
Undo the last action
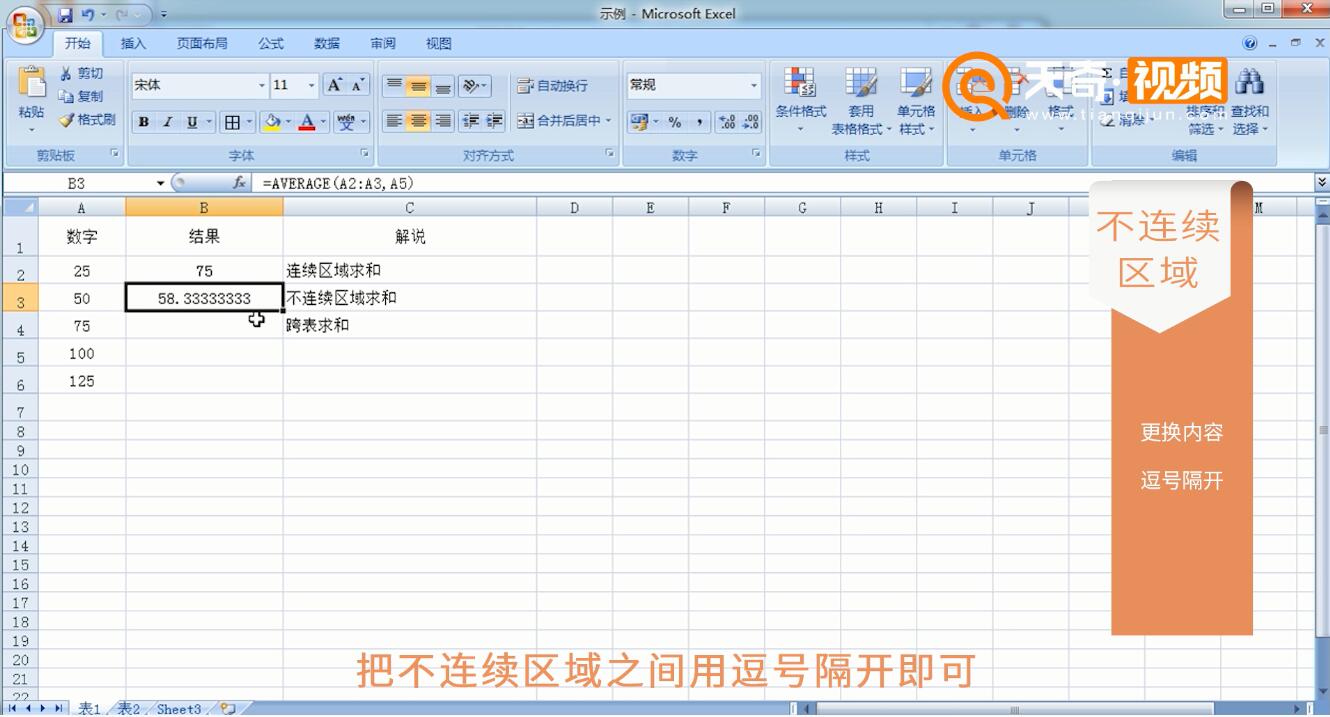coord(88,15)
